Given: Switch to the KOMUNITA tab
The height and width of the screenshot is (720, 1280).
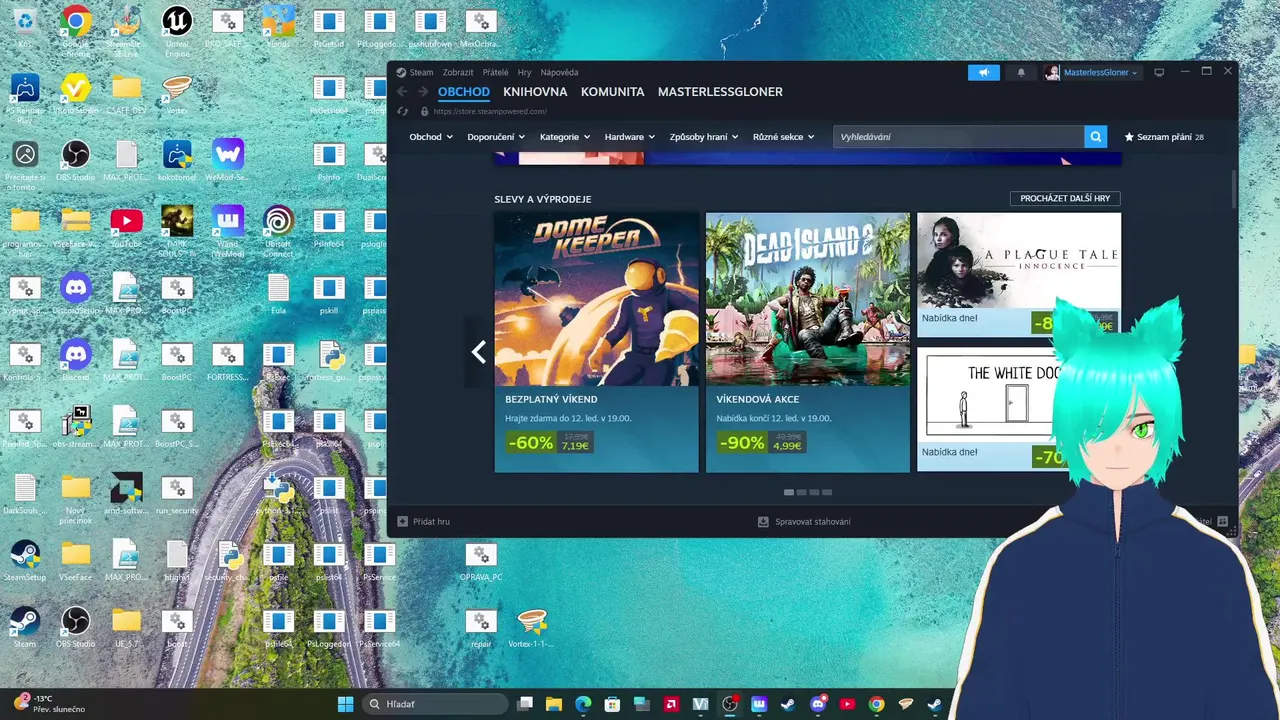Looking at the screenshot, I should [x=612, y=92].
